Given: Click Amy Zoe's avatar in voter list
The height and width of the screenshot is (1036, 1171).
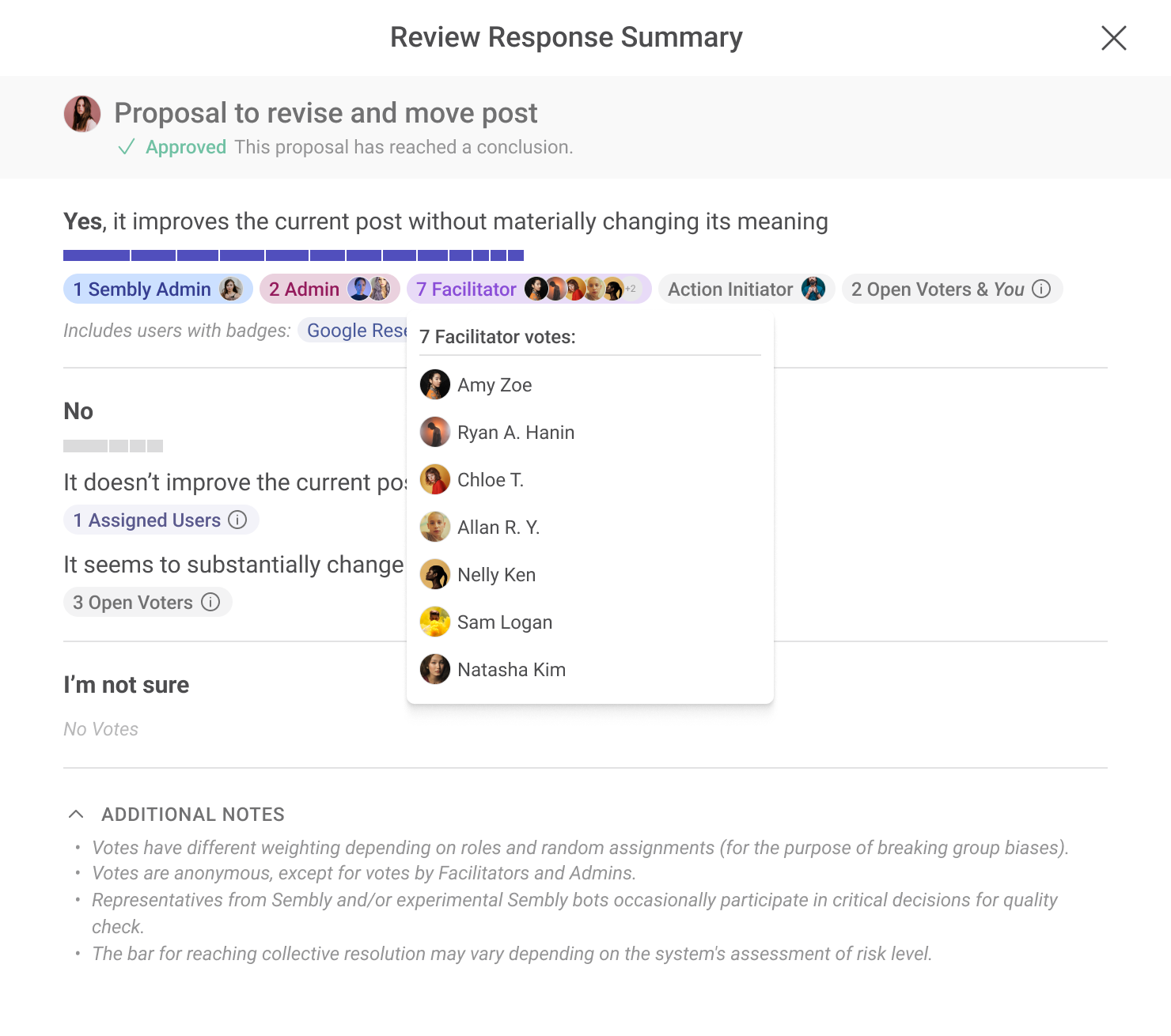Looking at the screenshot, I should 434,385.
